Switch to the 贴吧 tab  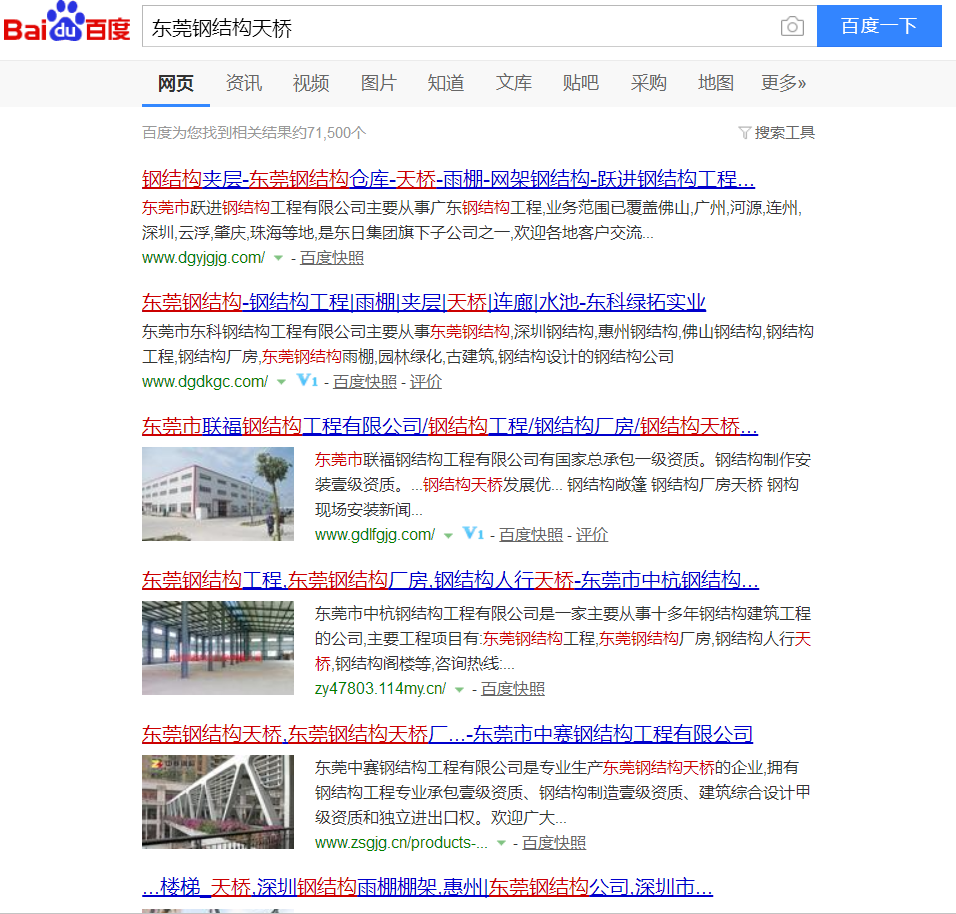click(580, 83)
